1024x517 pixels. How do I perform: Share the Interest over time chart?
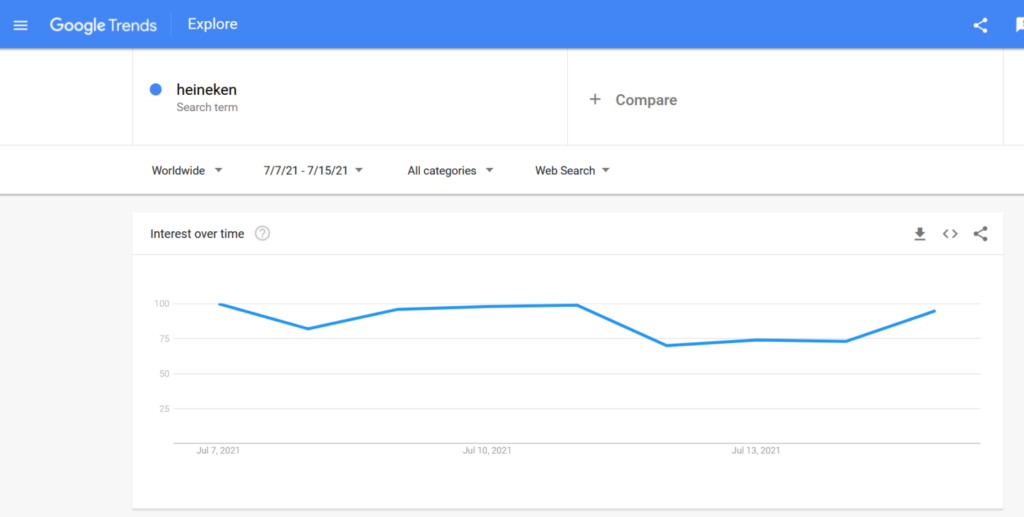click(x=980, y=234)
